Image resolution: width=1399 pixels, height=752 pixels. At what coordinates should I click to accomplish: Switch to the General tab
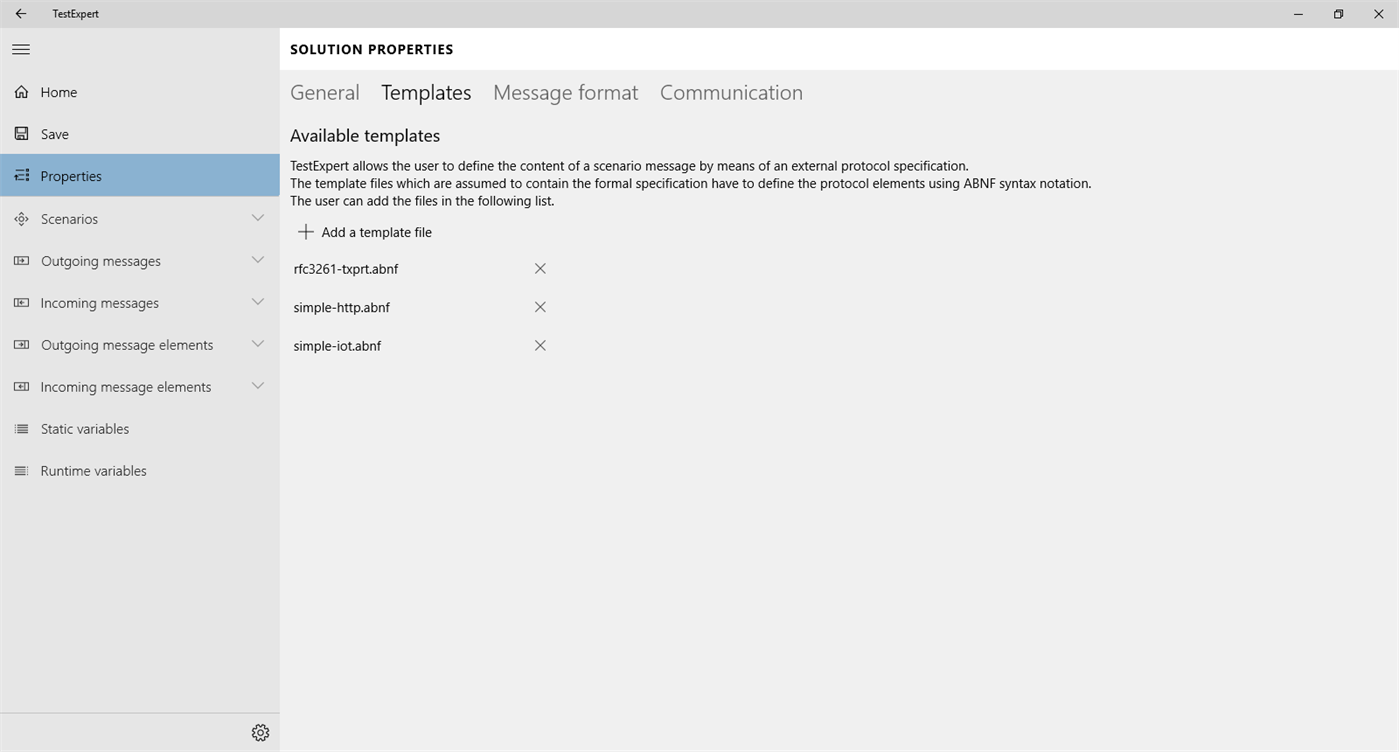click(324, 93)
